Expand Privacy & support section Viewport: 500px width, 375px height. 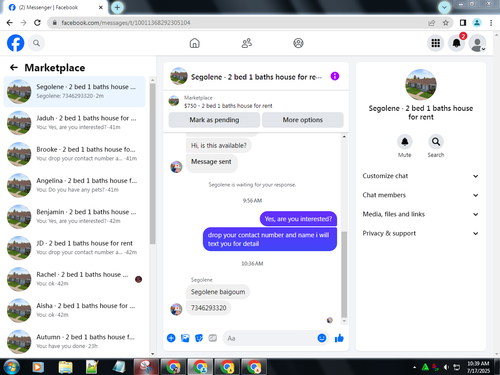pyautogui.click(x=420, y=233)
